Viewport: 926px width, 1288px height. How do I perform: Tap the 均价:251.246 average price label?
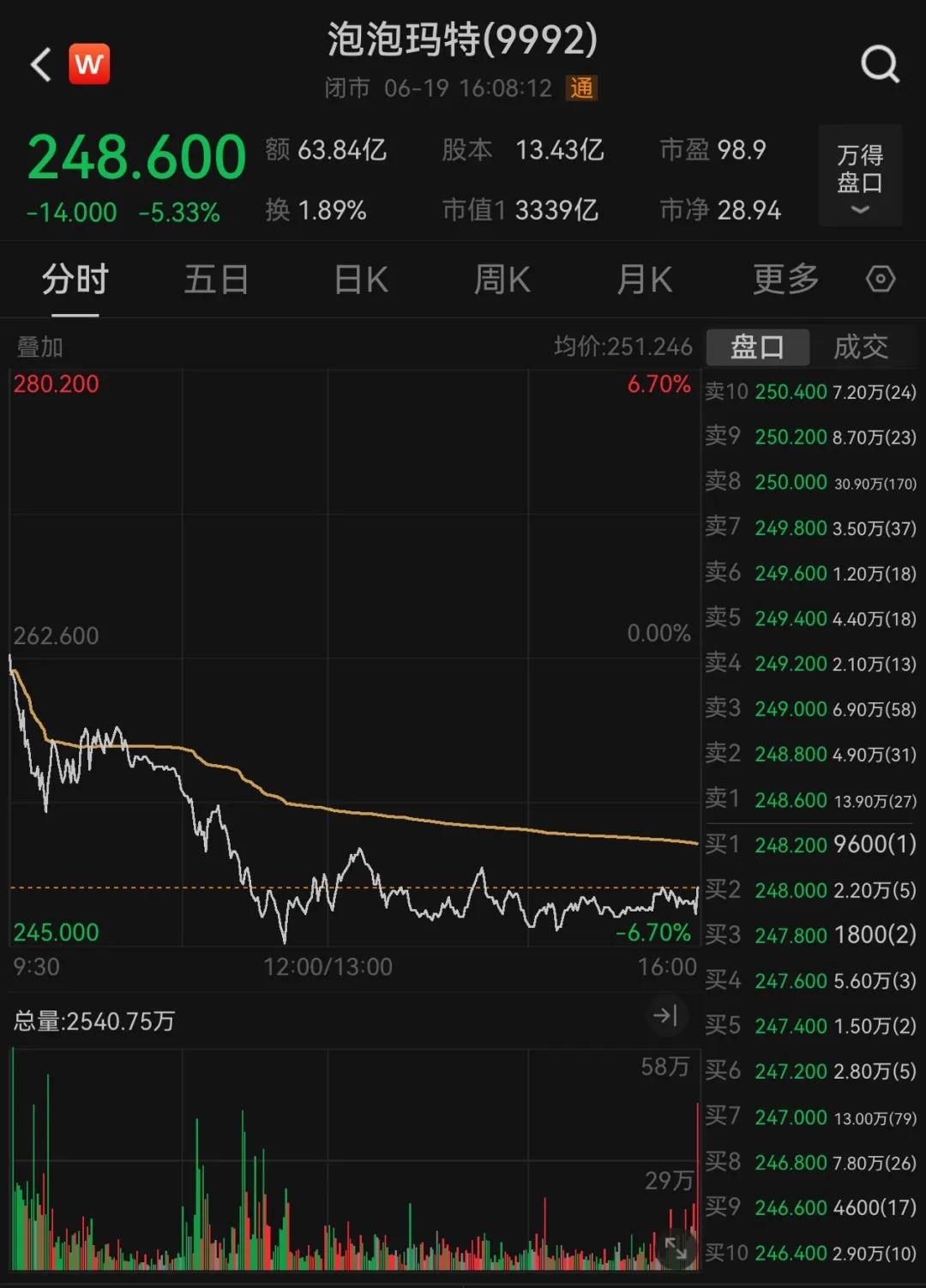pyautogui.click(x=623, y=346)
